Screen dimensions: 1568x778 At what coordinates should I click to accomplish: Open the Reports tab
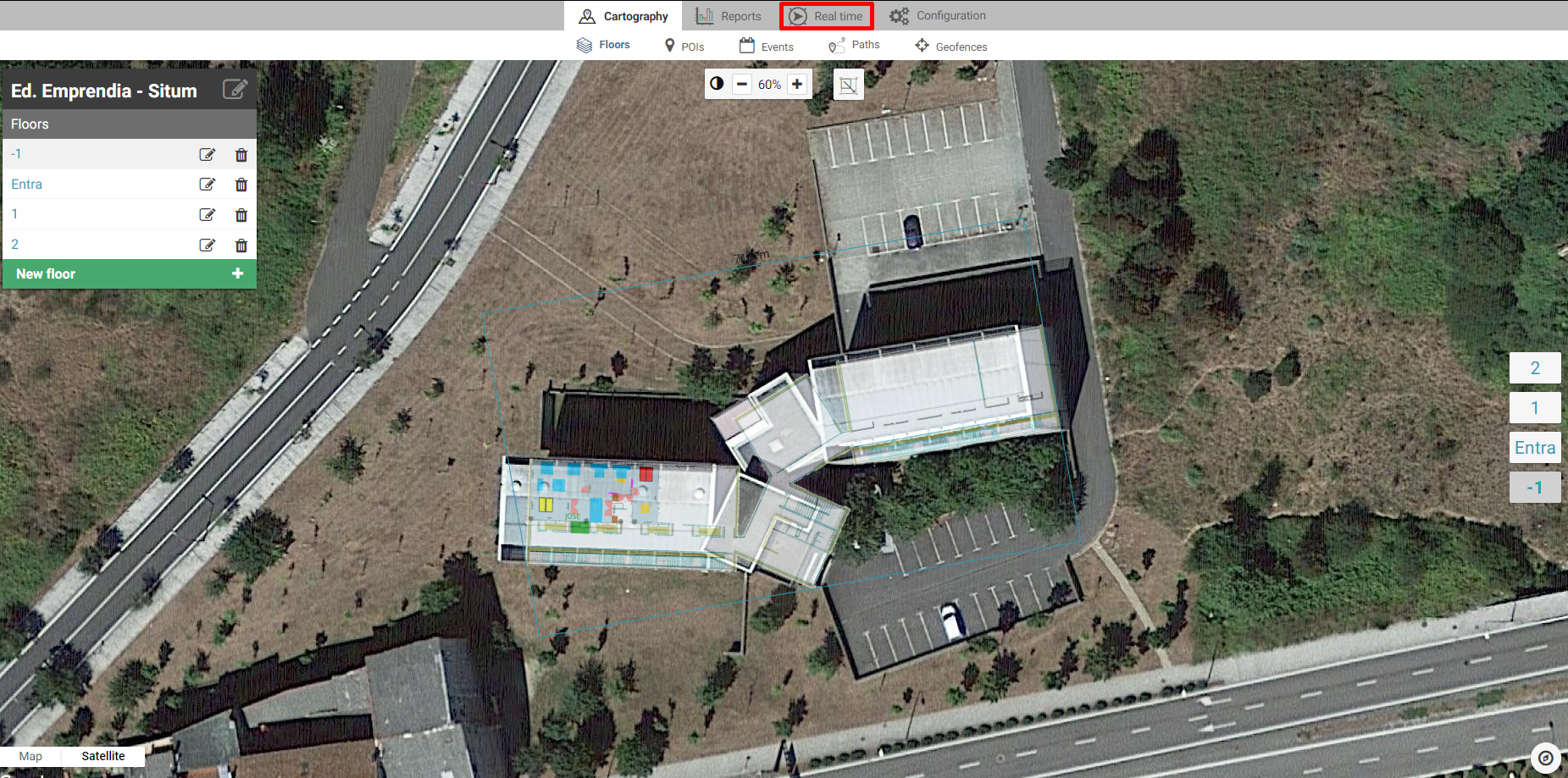pos(729,16)
